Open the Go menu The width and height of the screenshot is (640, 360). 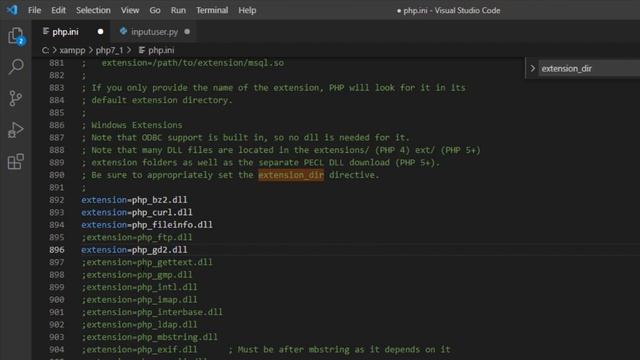point(155,10)
